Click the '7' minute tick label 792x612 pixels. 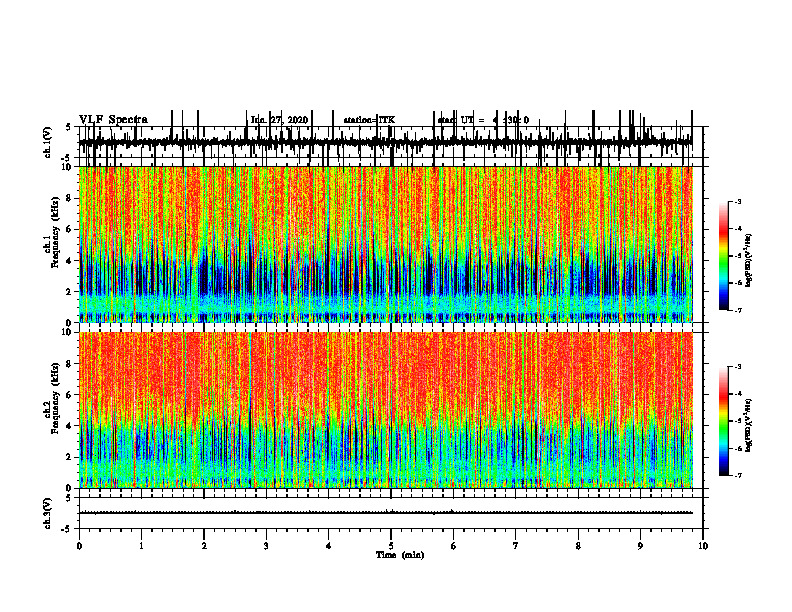pyautogui.click(x=516, y=546)
